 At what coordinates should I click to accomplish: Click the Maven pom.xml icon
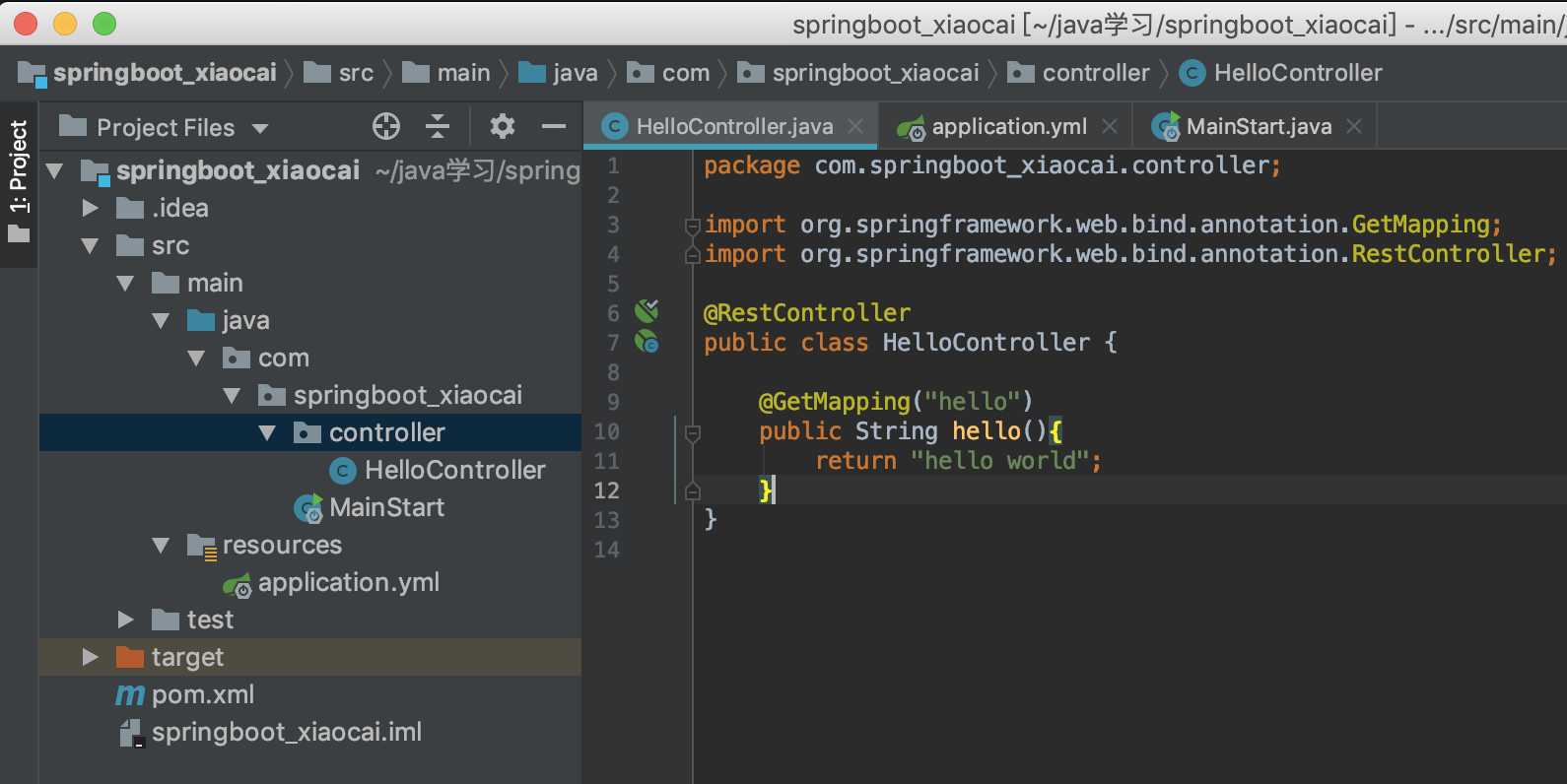pos(129,695)
